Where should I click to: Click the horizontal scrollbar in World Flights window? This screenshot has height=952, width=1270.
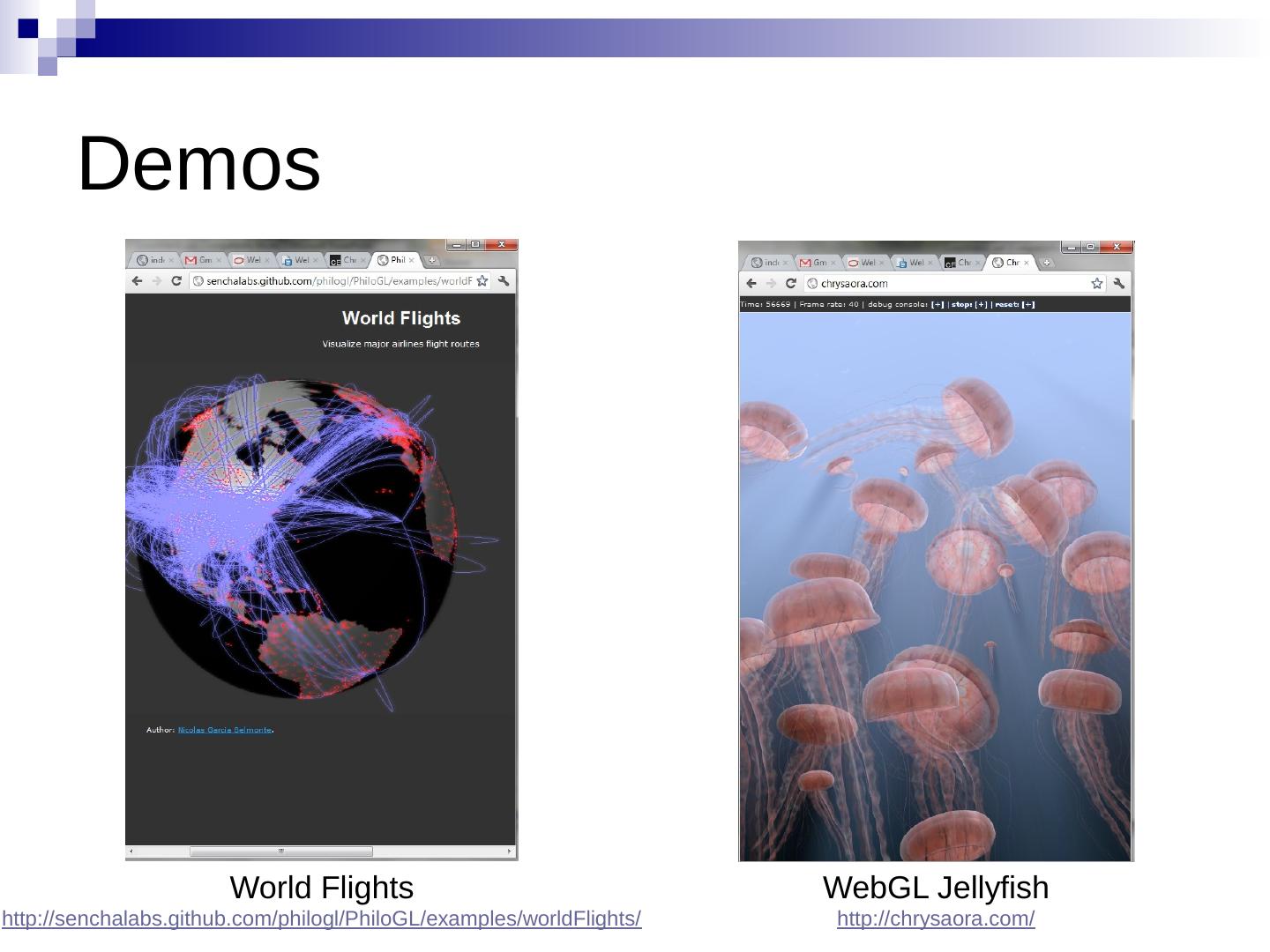point(281,852)
